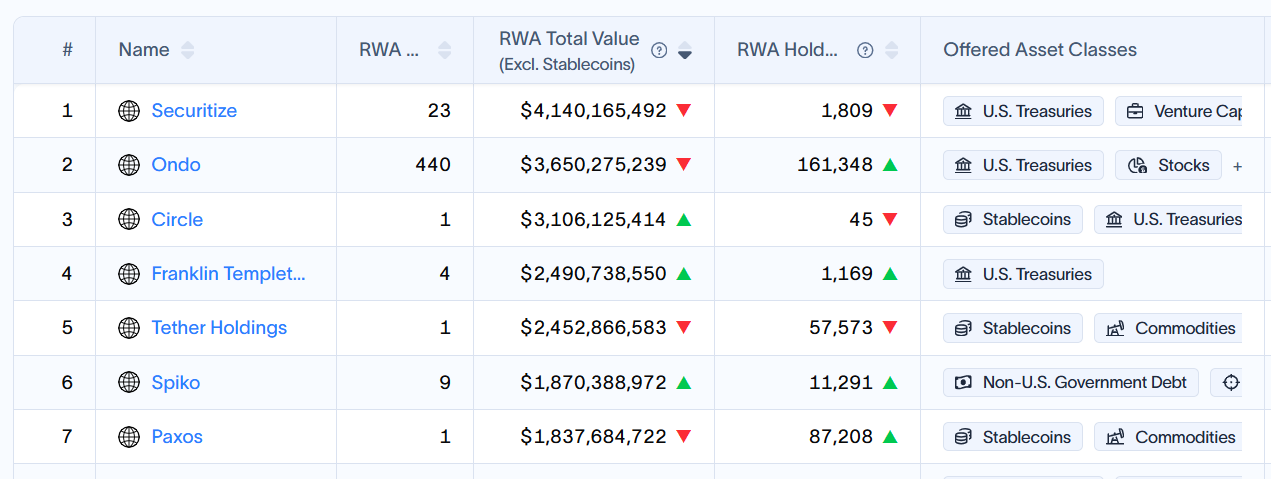Click the holders count 11,291

841,382
